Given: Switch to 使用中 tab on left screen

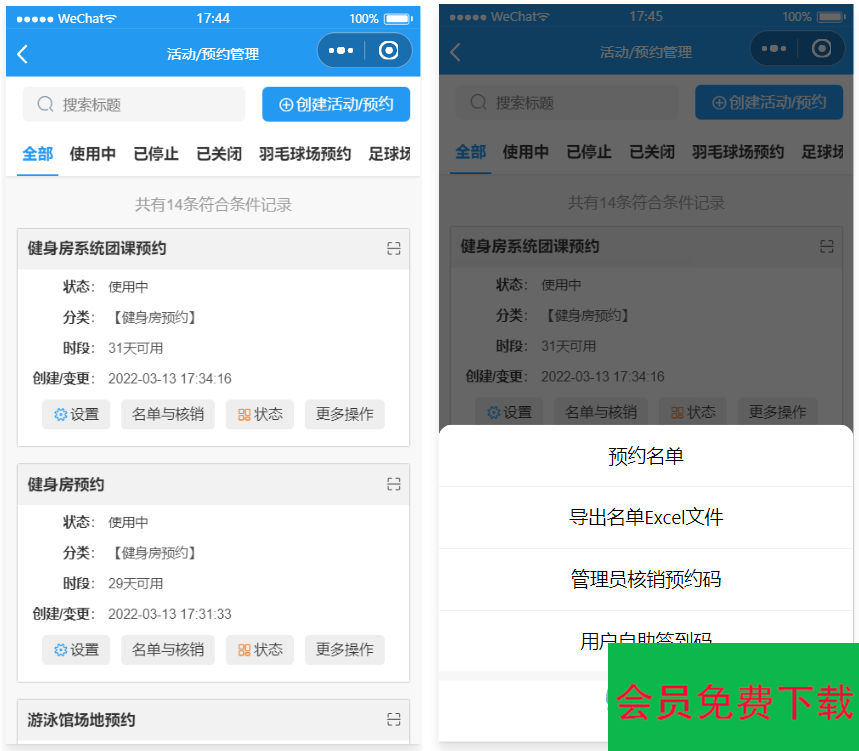Looking at the screenshot, I should tap(93, 154).
